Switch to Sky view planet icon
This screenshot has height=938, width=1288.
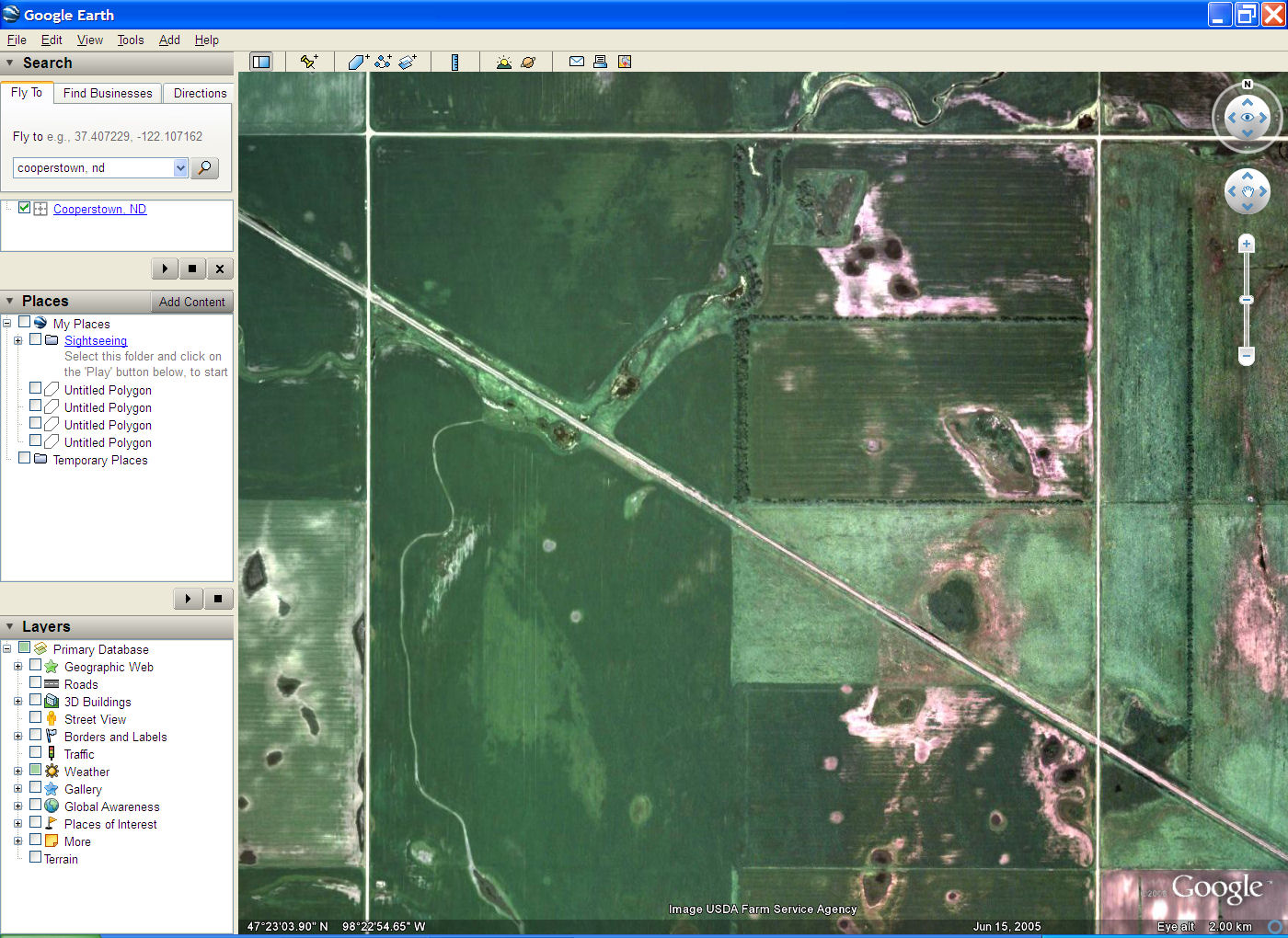[528, 62]
